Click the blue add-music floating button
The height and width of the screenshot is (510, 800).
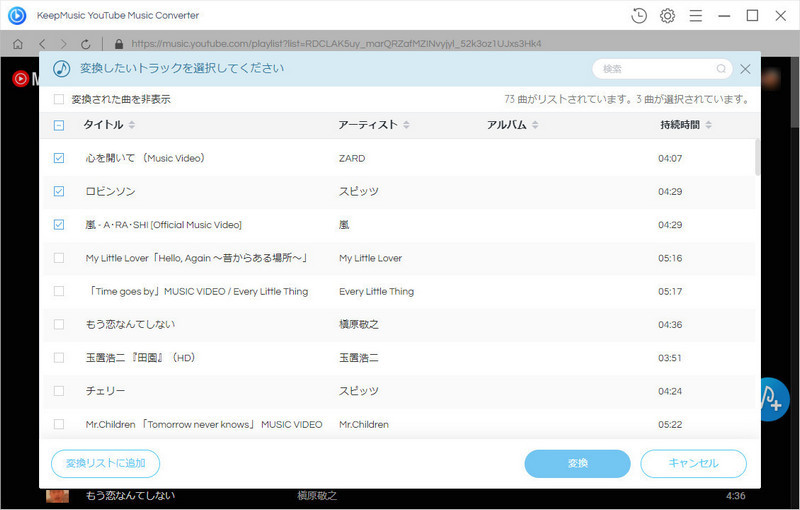click(x=774, y=399)
